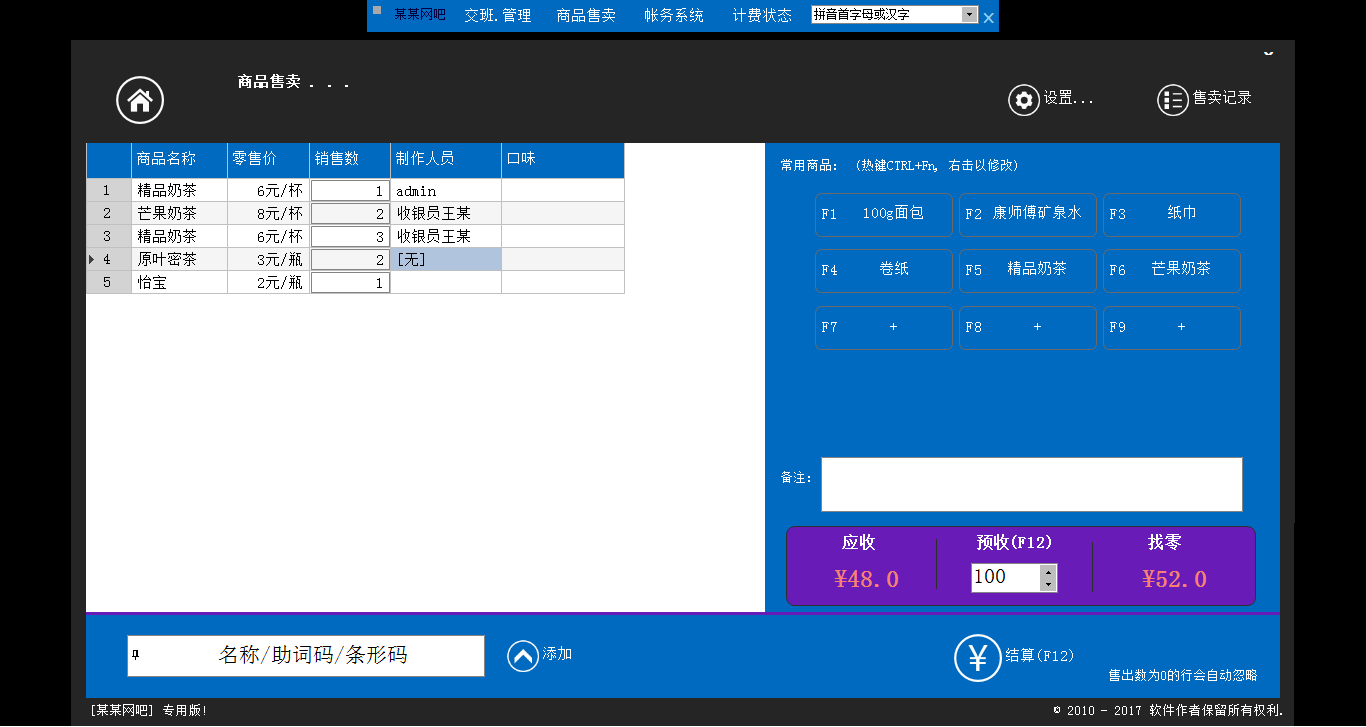Click the 结算(F12) label
Image resolution: width=1366 pixels, height=727 pixels.
(1040, 656)
